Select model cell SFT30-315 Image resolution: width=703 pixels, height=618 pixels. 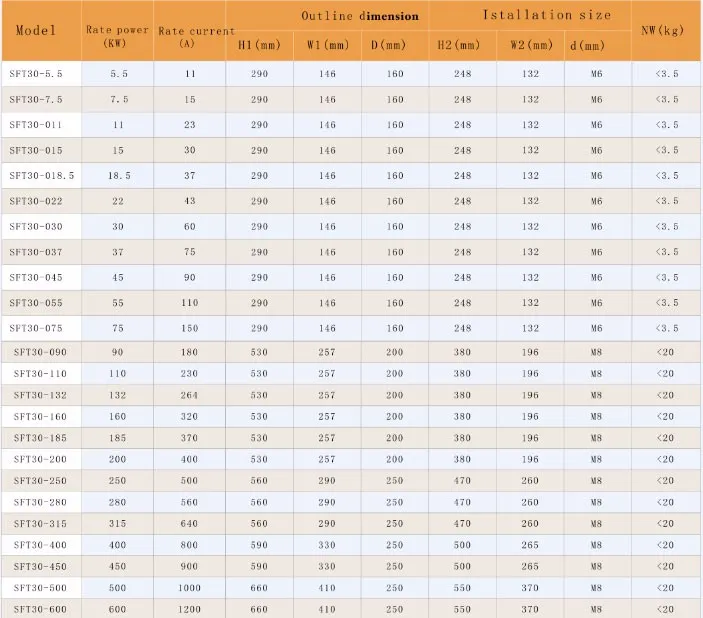click(40, 523)
